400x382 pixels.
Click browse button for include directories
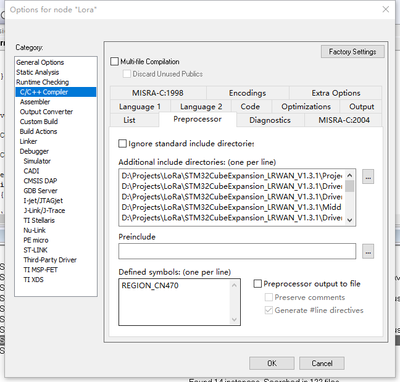coord(368,177)
